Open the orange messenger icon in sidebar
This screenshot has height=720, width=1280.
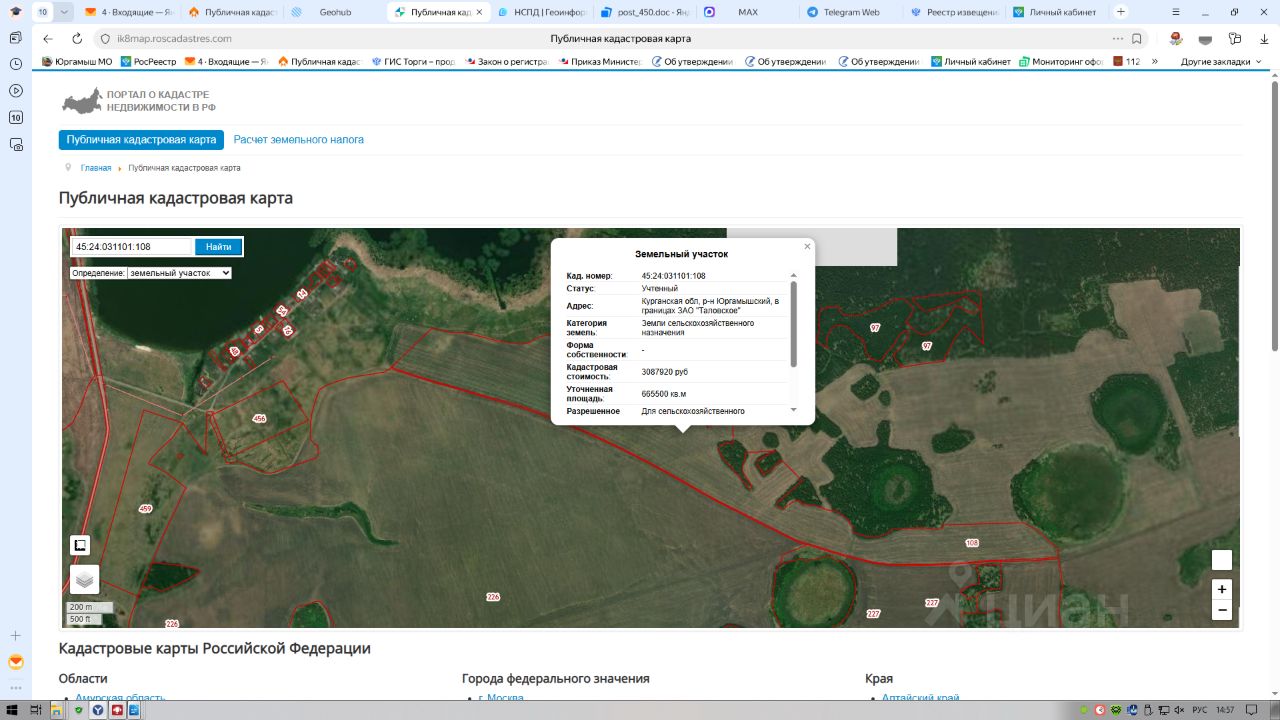pyautogui.click(x=15, y=662)
